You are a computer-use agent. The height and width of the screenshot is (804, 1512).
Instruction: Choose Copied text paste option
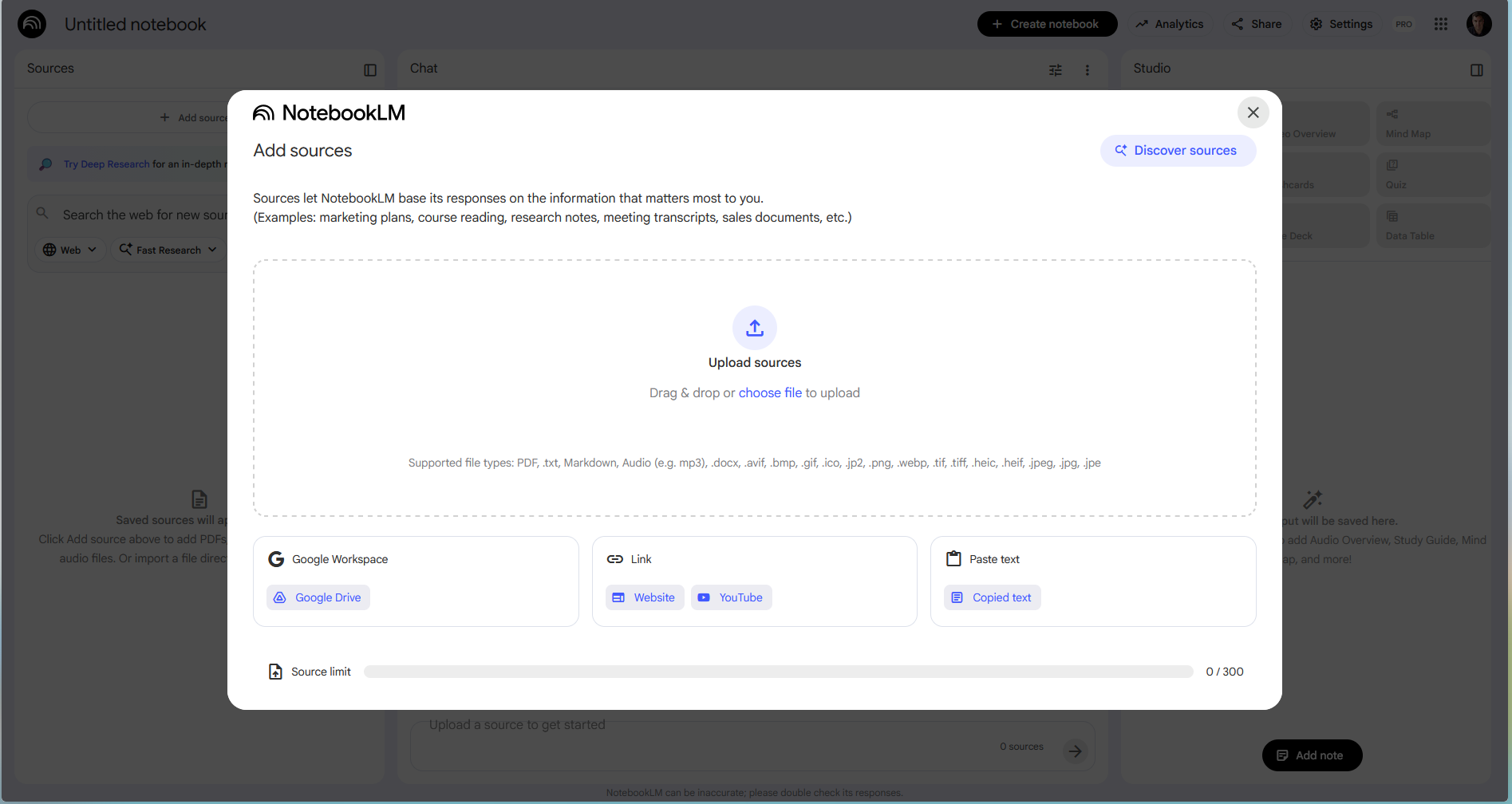coord(992,597)
